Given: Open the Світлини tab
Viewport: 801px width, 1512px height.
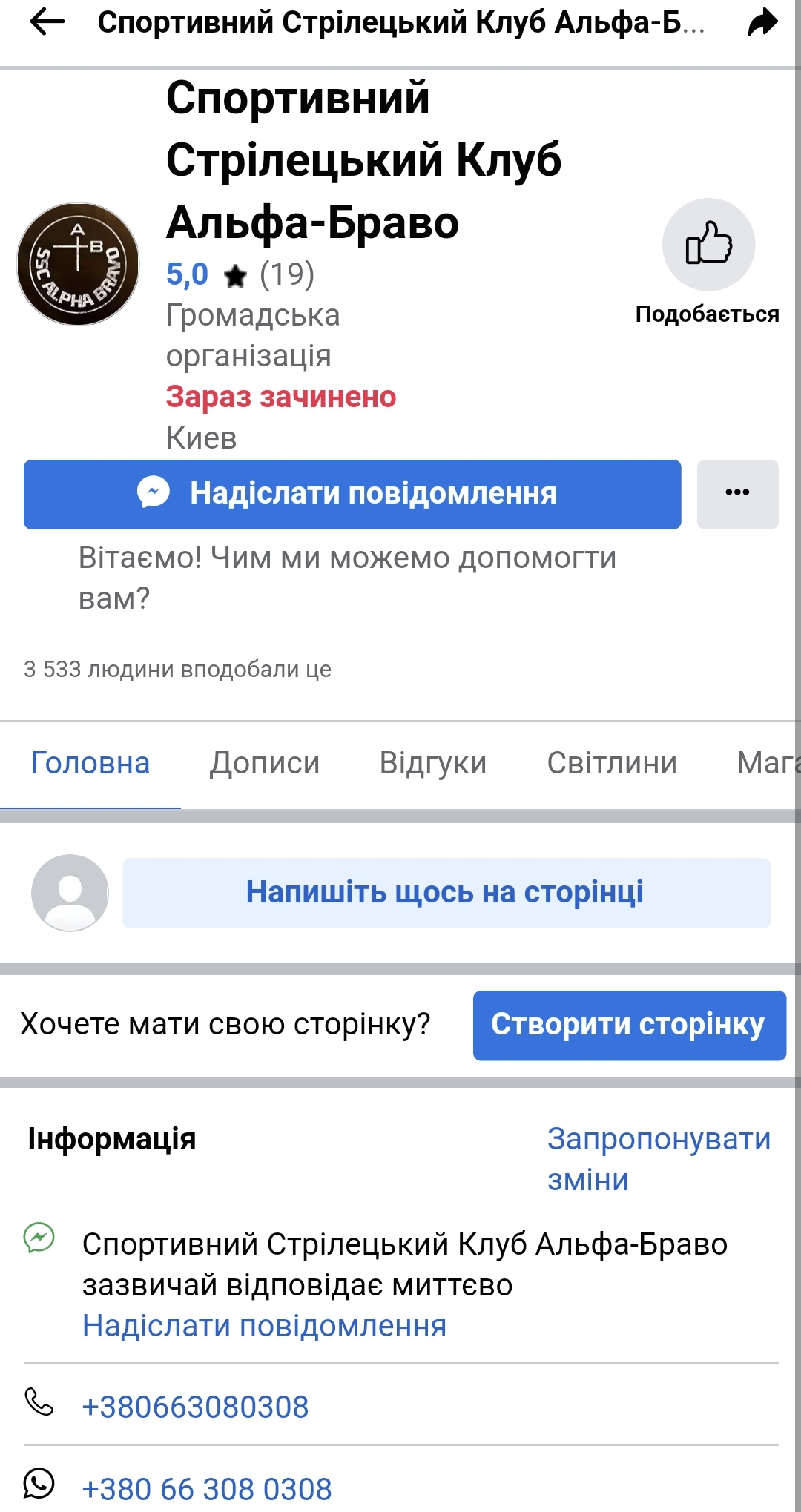Looking at the screenshot, I should pyautogui.click(x=612, y=763).
